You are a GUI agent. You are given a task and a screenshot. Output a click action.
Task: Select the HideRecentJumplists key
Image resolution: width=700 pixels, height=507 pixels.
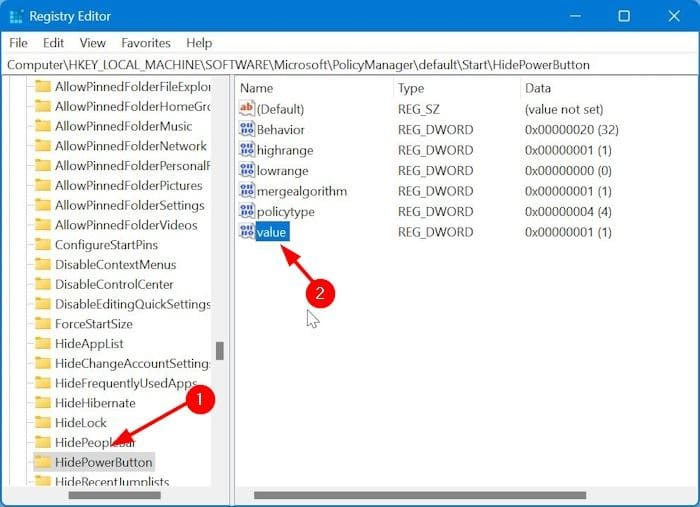click(x=112, y=482)
